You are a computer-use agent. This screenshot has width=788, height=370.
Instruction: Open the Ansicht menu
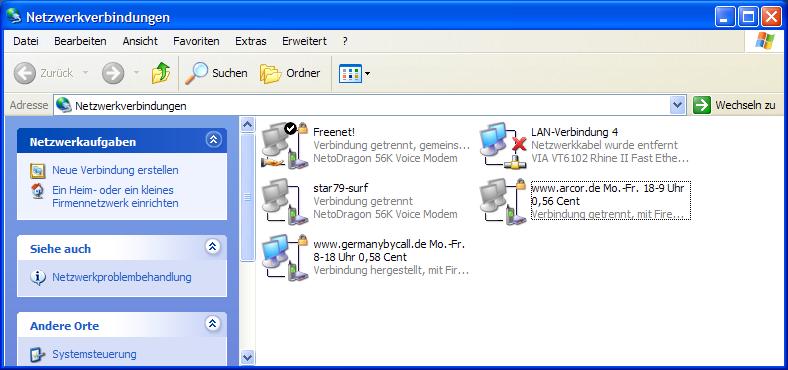(x=140, y=41)
